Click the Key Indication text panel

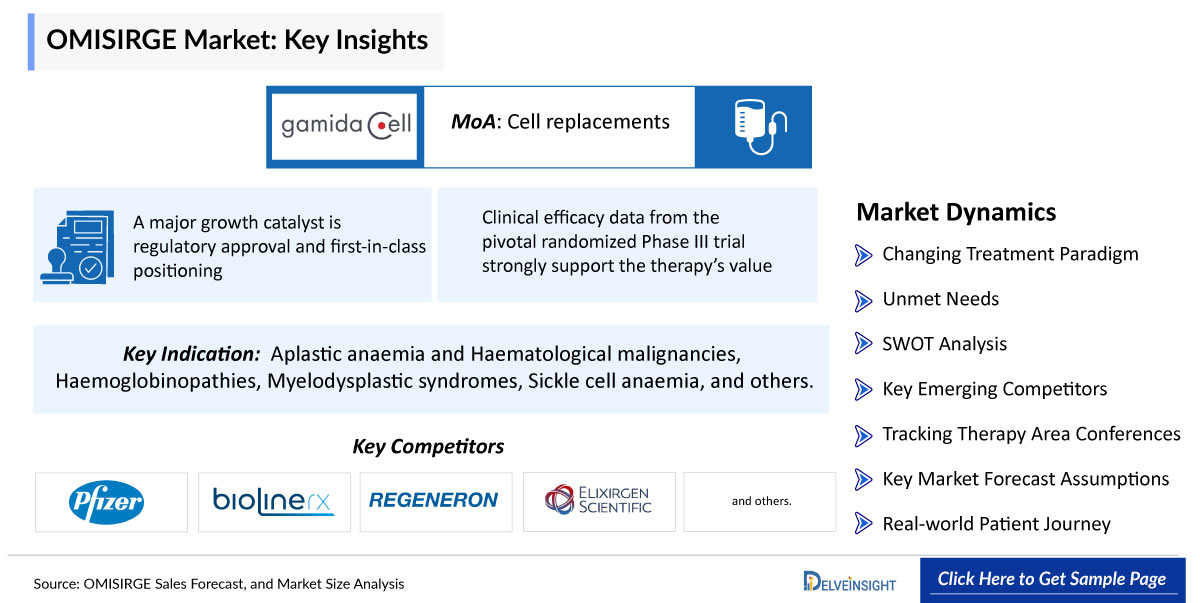pos(431,369)
